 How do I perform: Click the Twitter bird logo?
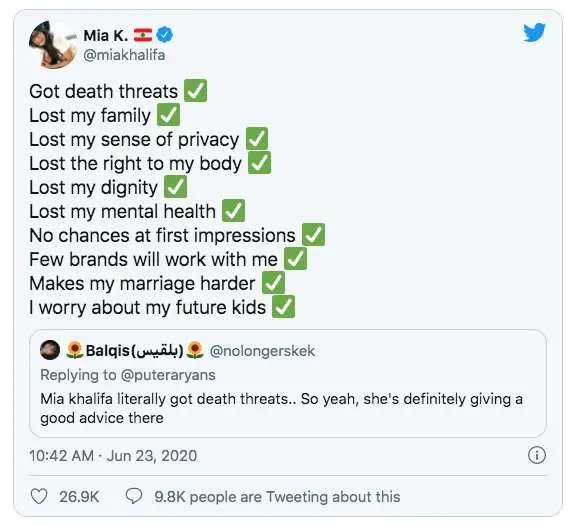(x=534, y=32)
